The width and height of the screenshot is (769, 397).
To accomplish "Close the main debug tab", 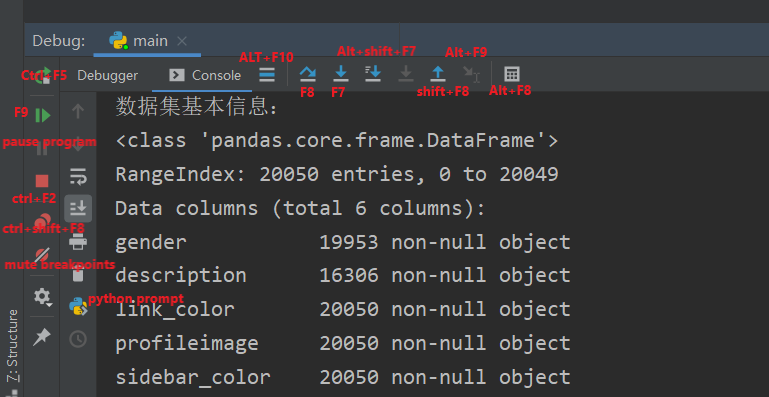I will point(181,41).
